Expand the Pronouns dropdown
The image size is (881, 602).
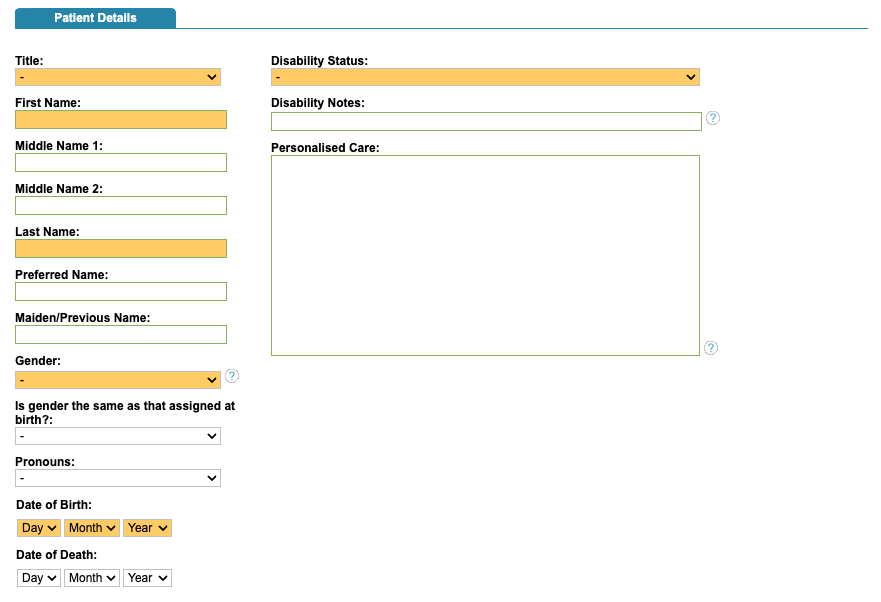tap(118, 478)
